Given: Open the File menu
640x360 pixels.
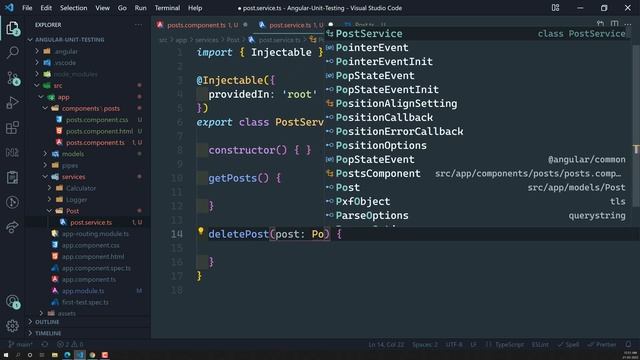Looking at the screenshot, I should tap(27, 8).
